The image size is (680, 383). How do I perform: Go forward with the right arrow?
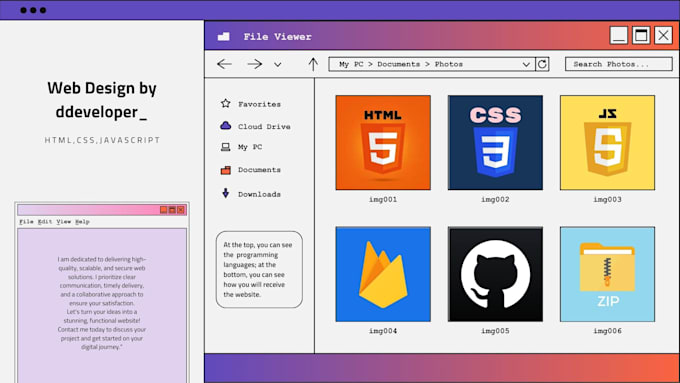pos(255,64)
